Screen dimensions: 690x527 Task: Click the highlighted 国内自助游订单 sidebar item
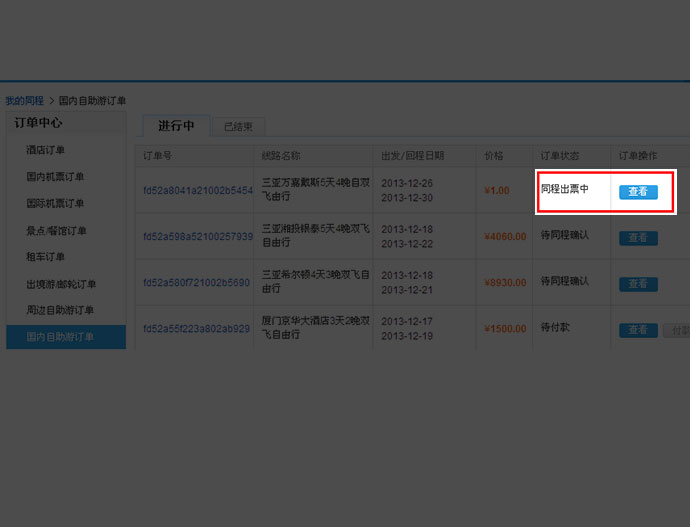pyautogui.click(x=60, y=337)
